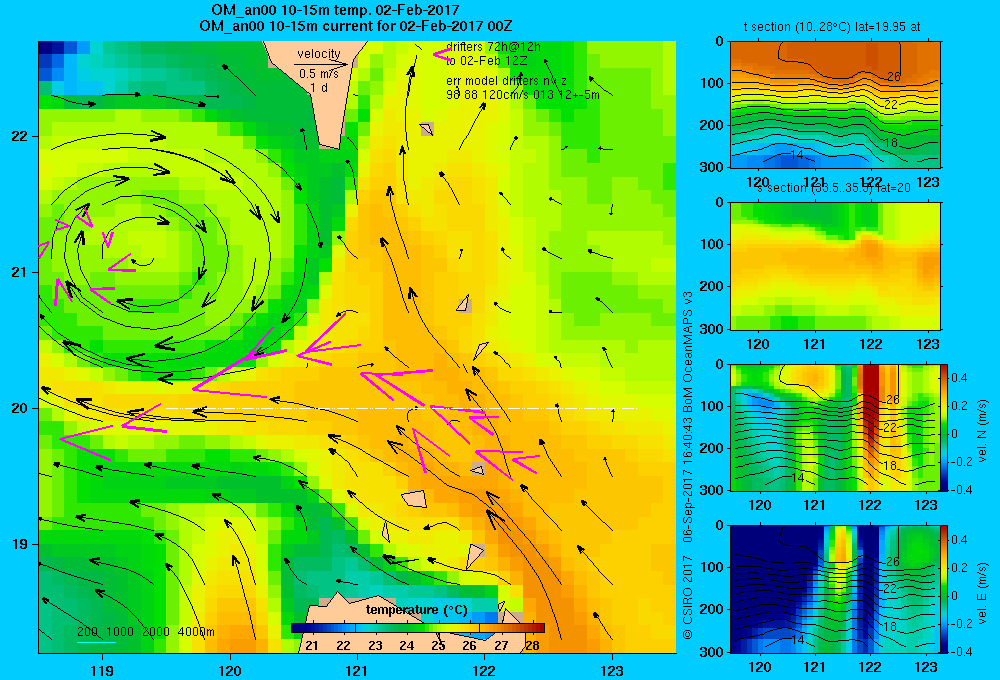Click the vel. E colorbar strip
1000x680 pixels.
click(x=945, y=589)
